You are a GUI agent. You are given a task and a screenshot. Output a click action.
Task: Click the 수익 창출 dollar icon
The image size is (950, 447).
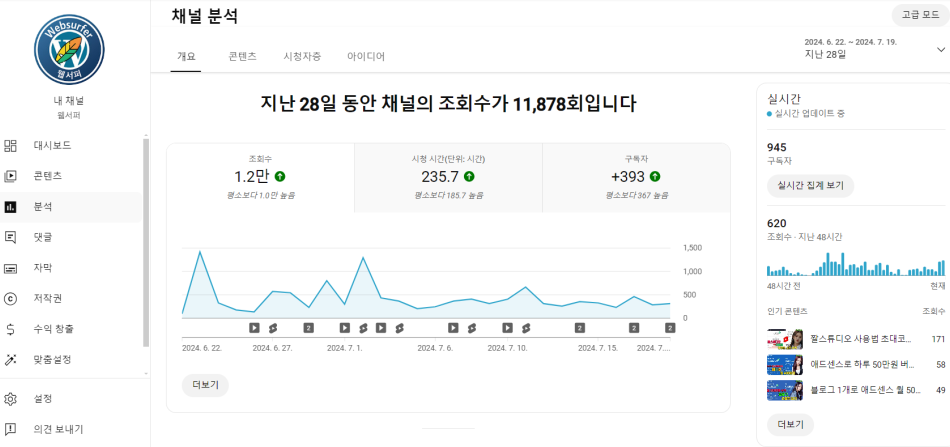[11, 329]
